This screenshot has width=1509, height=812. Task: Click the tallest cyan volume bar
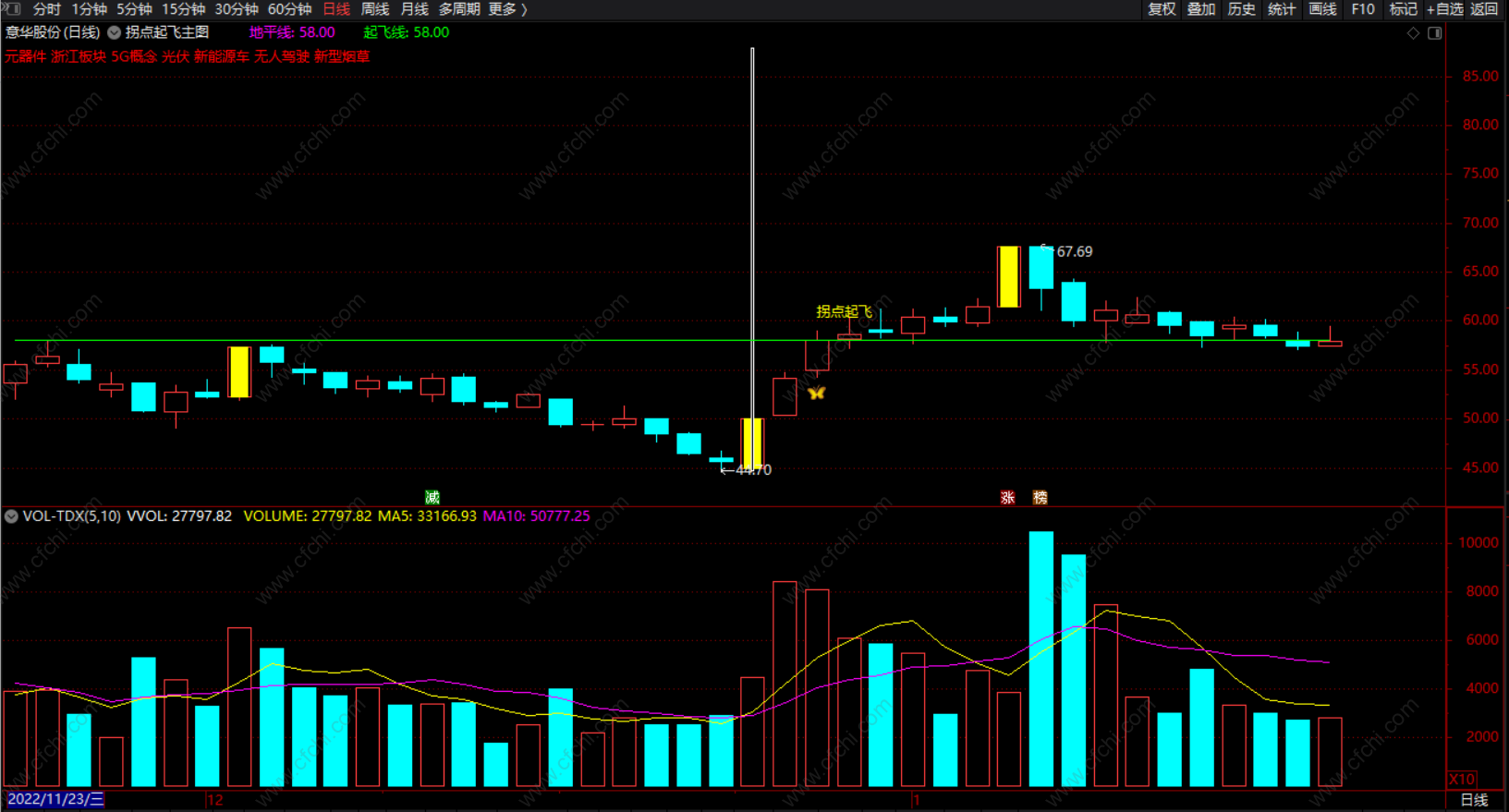1041,659
